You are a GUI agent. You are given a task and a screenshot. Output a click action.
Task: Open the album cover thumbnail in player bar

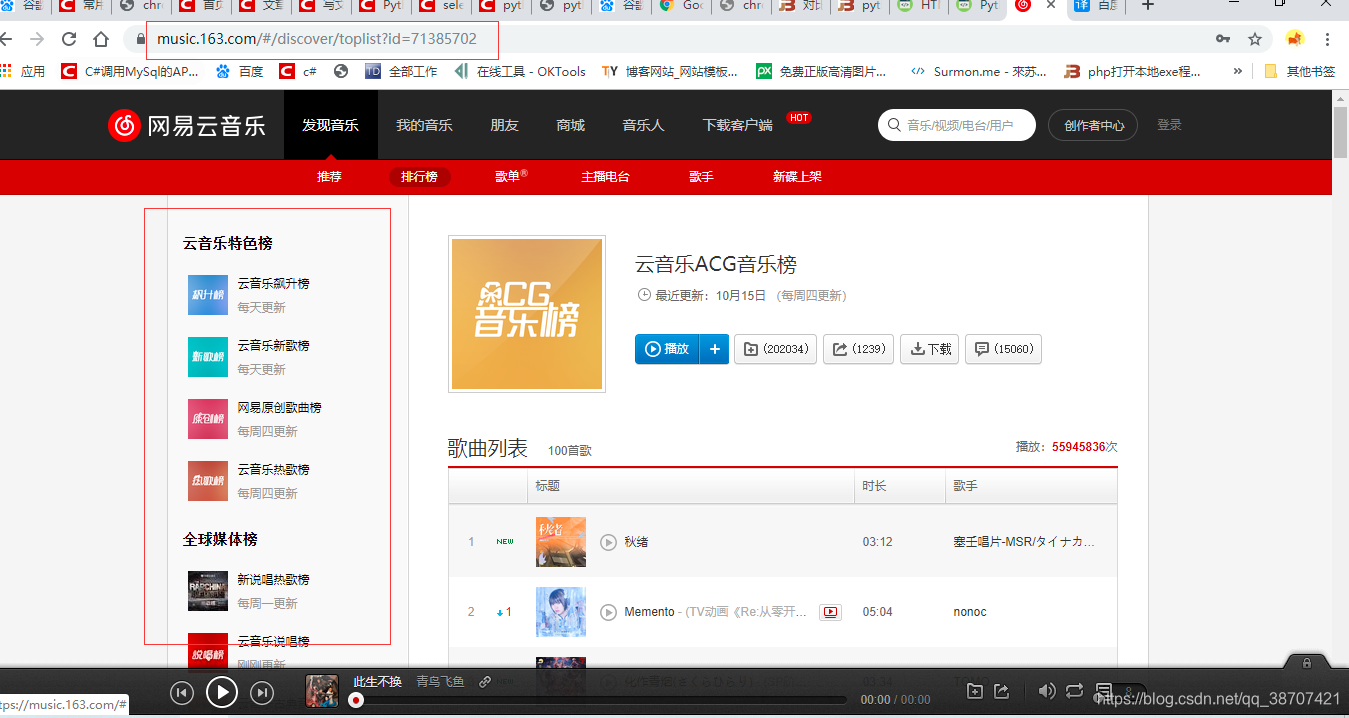coord(322,691)
